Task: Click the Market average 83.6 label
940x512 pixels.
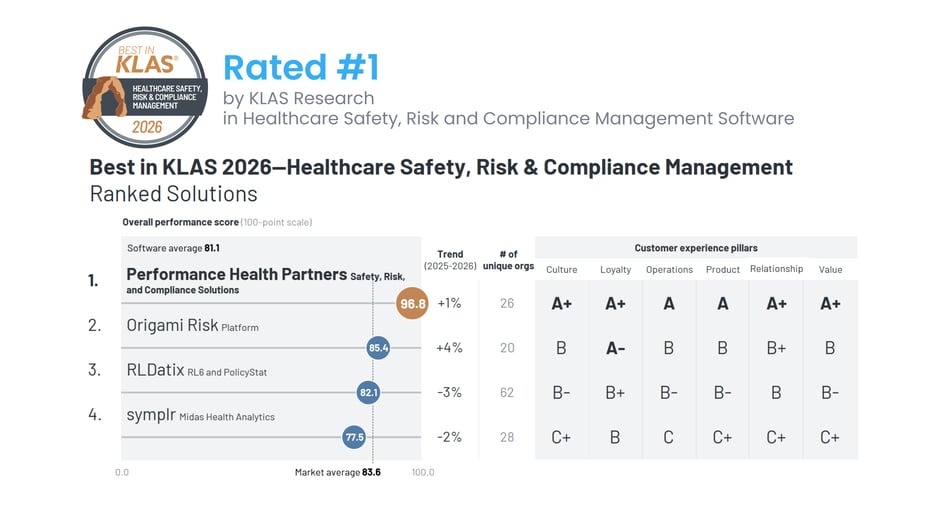Action: point(337,472)
